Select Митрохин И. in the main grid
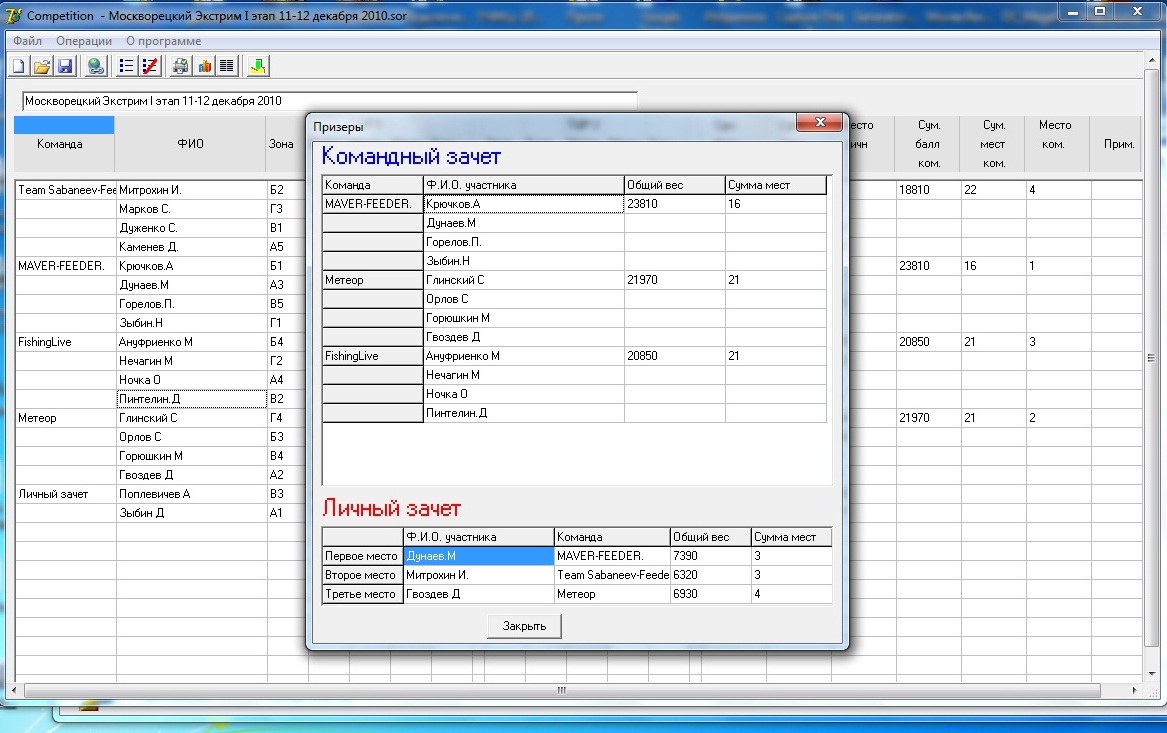1167x733 pixels. tap(191, 190)
